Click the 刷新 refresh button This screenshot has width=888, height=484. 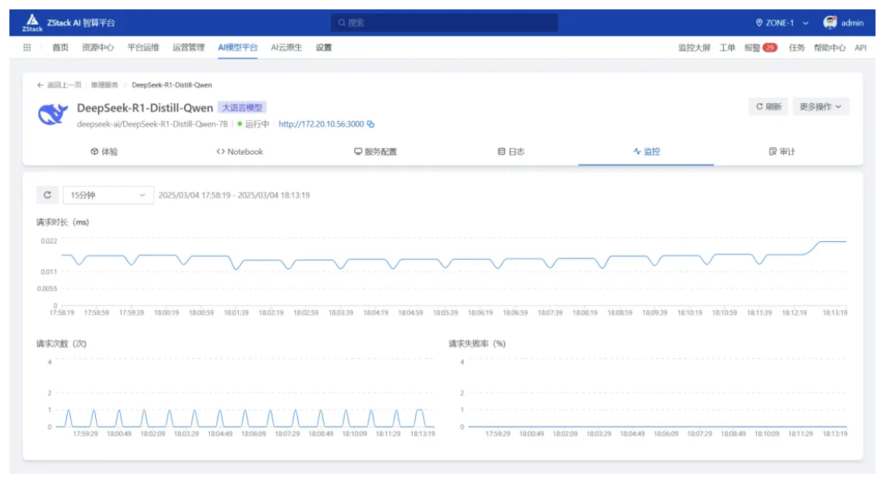click(x=768, y=106)
